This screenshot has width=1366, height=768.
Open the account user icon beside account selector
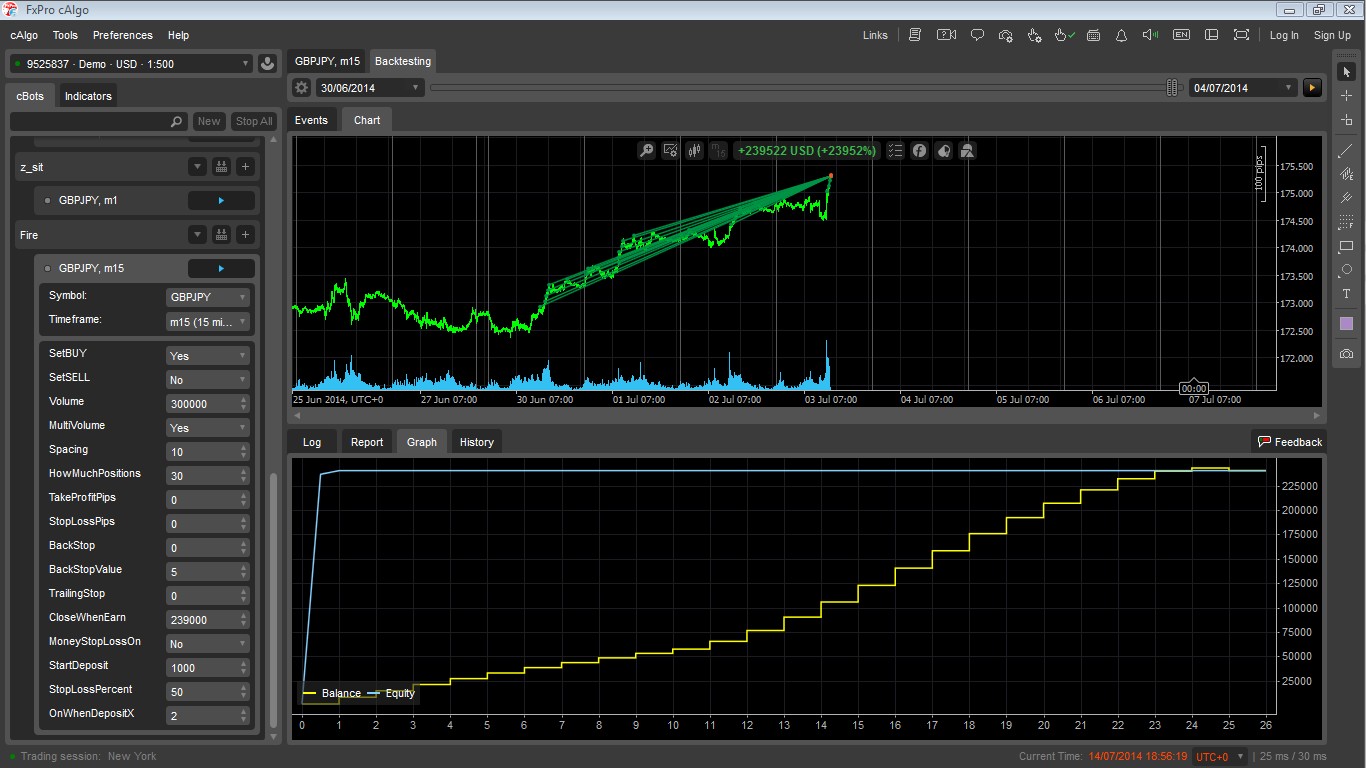[267, 64]
